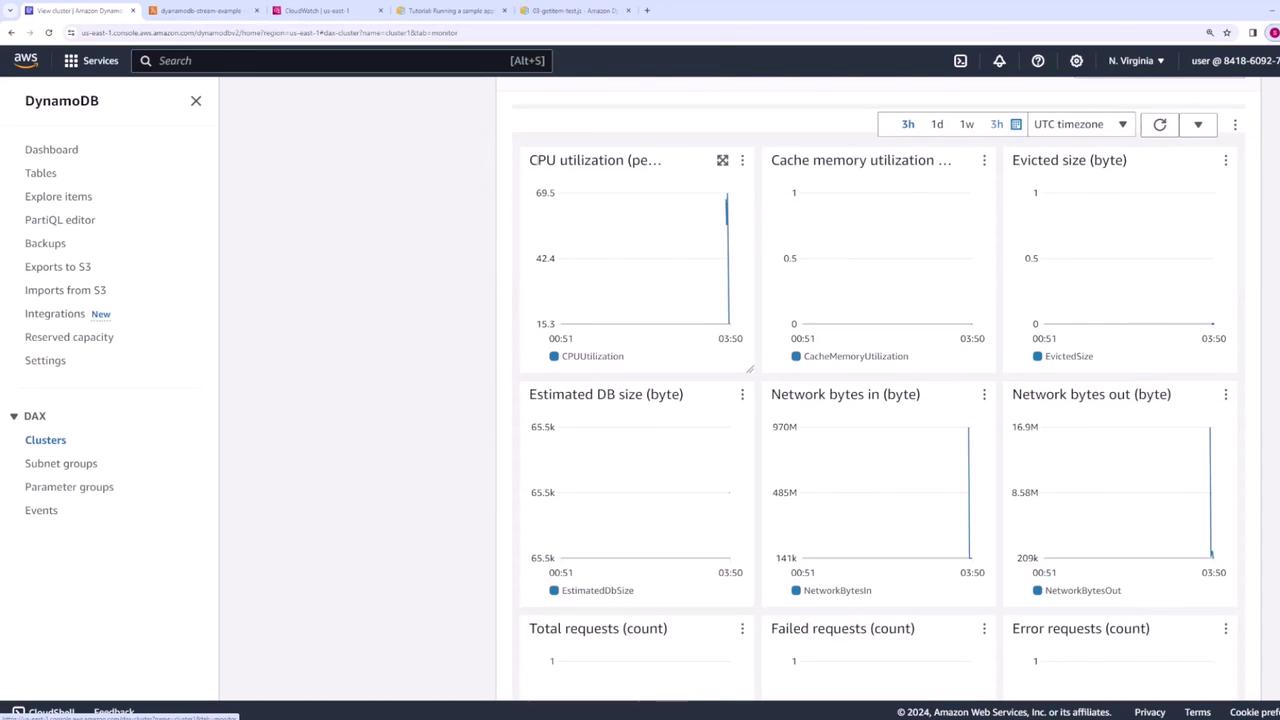This screenshot has width=1280, height=720.
Task: Toggle EvictedSize legend series
Action: [x=1063, y=356]
